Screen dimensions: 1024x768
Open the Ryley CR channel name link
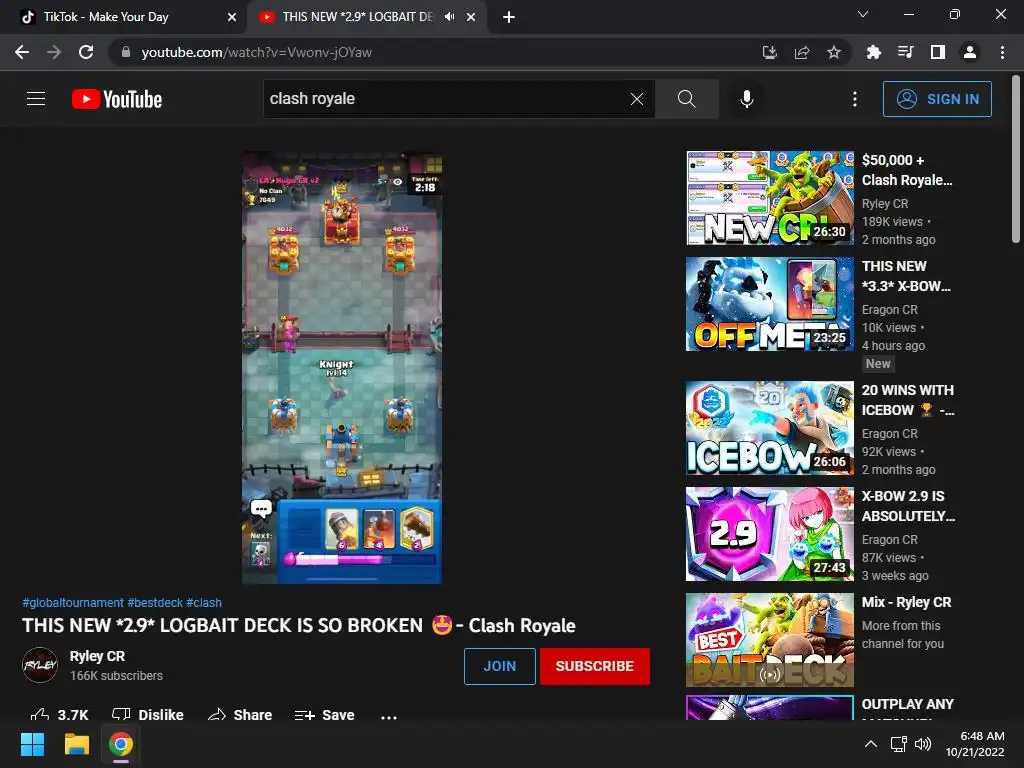(x=97, y=656)
